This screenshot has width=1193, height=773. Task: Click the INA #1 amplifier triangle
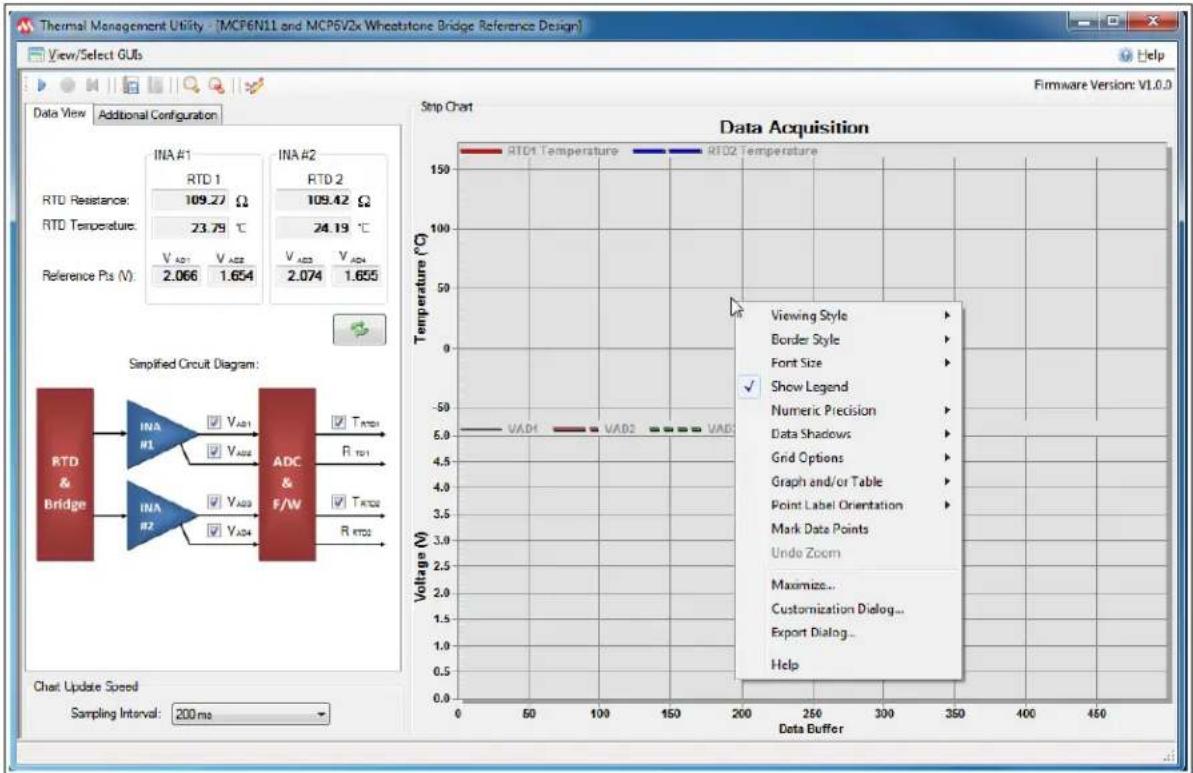(158, 434)
